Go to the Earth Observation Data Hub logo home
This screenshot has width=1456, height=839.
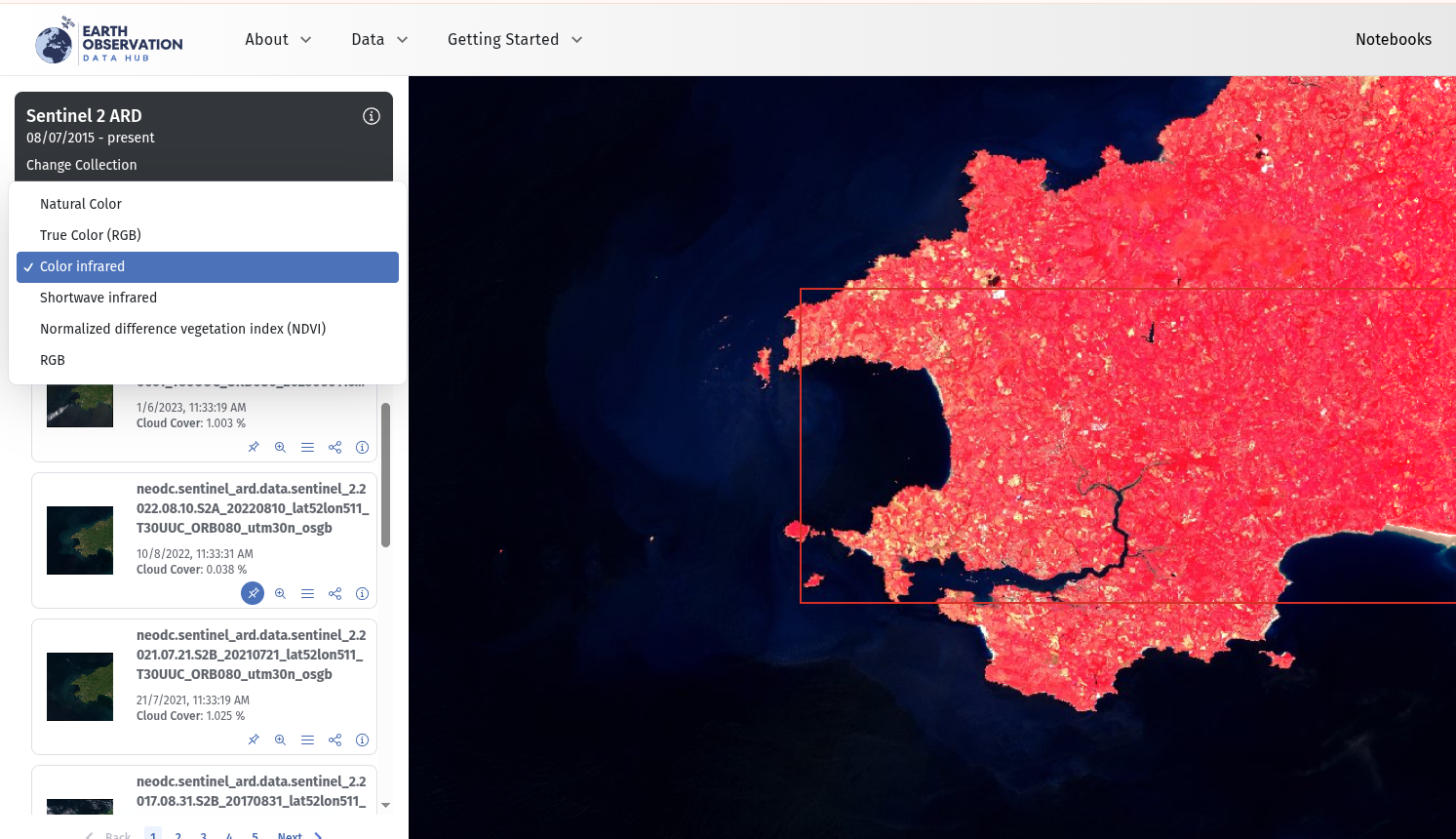108,40
